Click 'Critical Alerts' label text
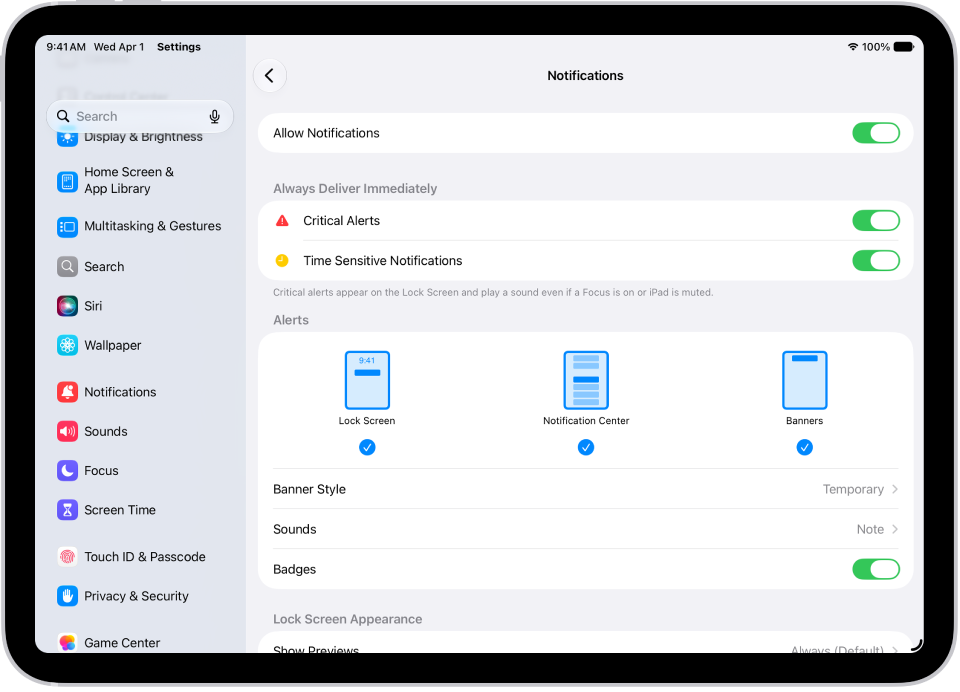The width and height of the screenshot is (960, 692). (x=342, y=220)
